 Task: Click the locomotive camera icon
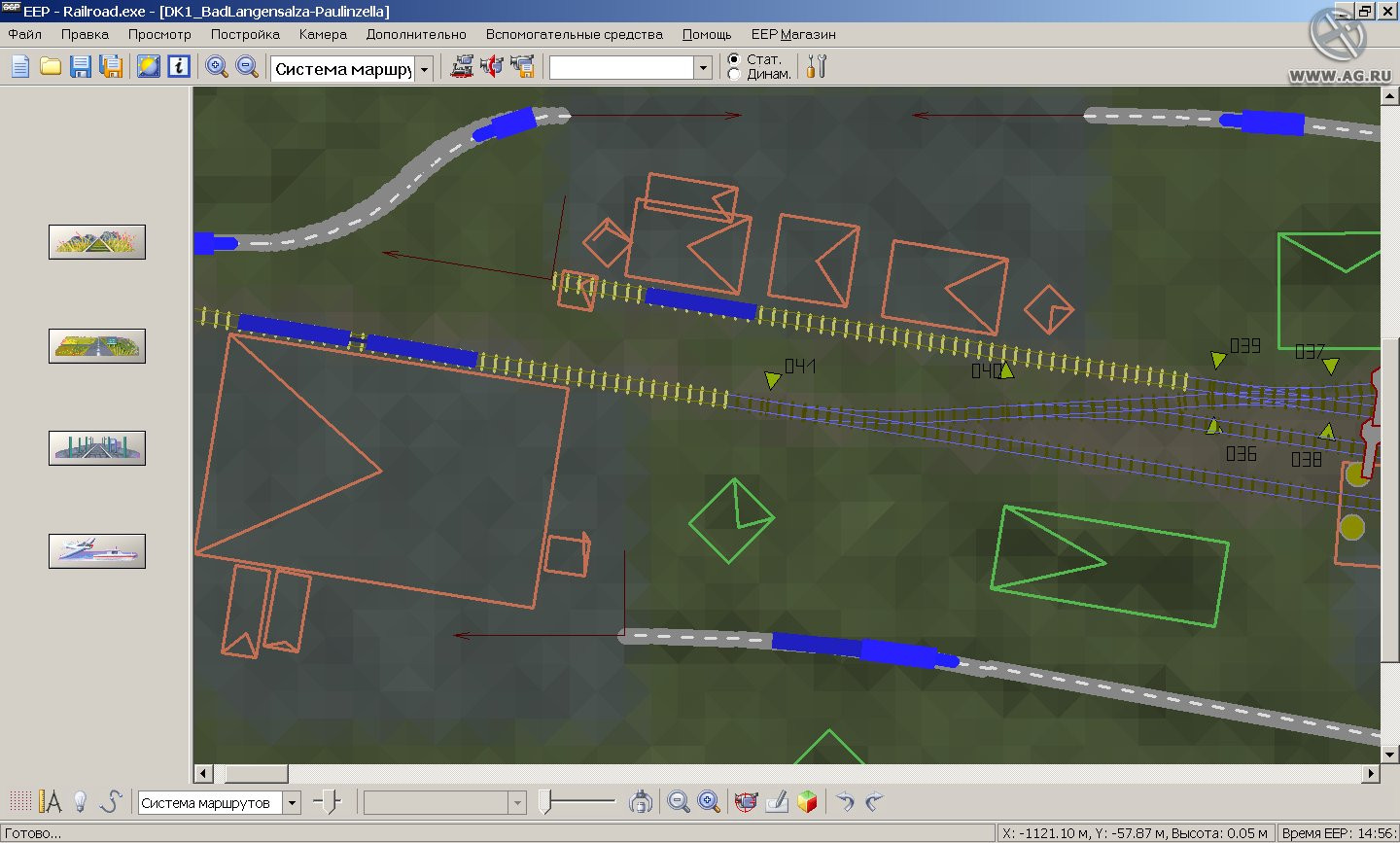tap(462, 66)
